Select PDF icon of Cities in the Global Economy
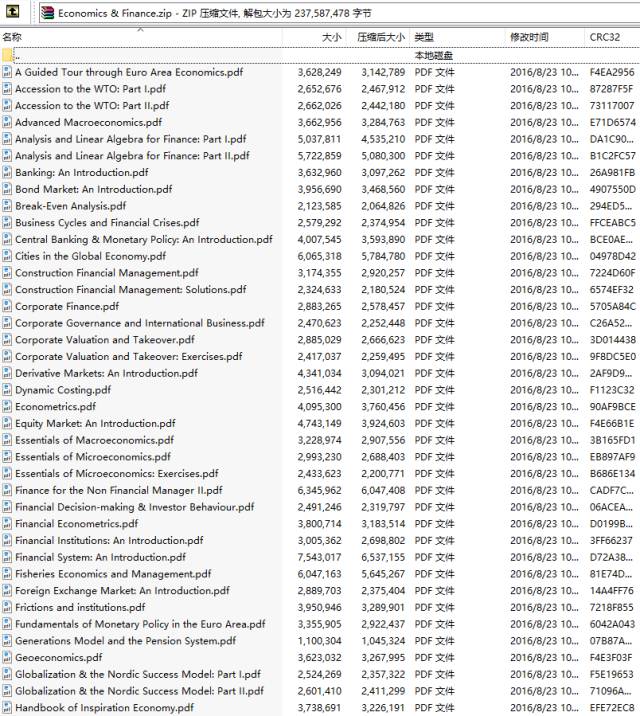Image resolution: width=640 pixels, height=716 pixels. pyautogui.click(x=7, y=256)
